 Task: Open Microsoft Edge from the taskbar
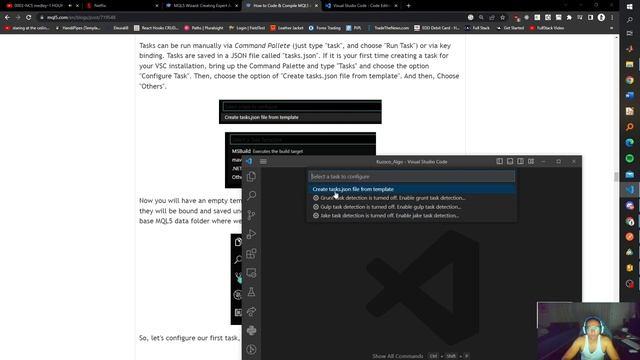629,142
